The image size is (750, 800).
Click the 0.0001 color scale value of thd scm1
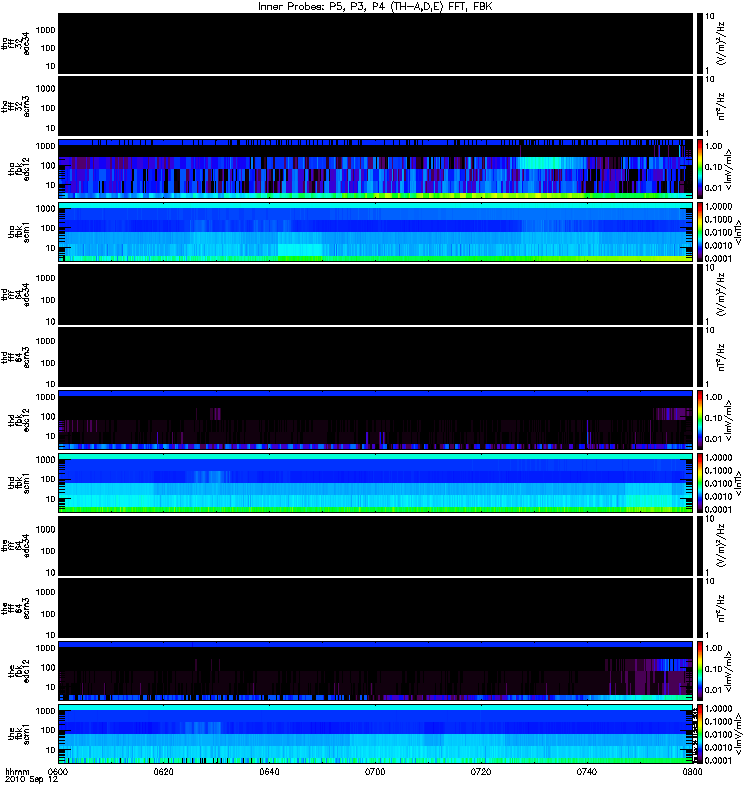click(718, 510)
